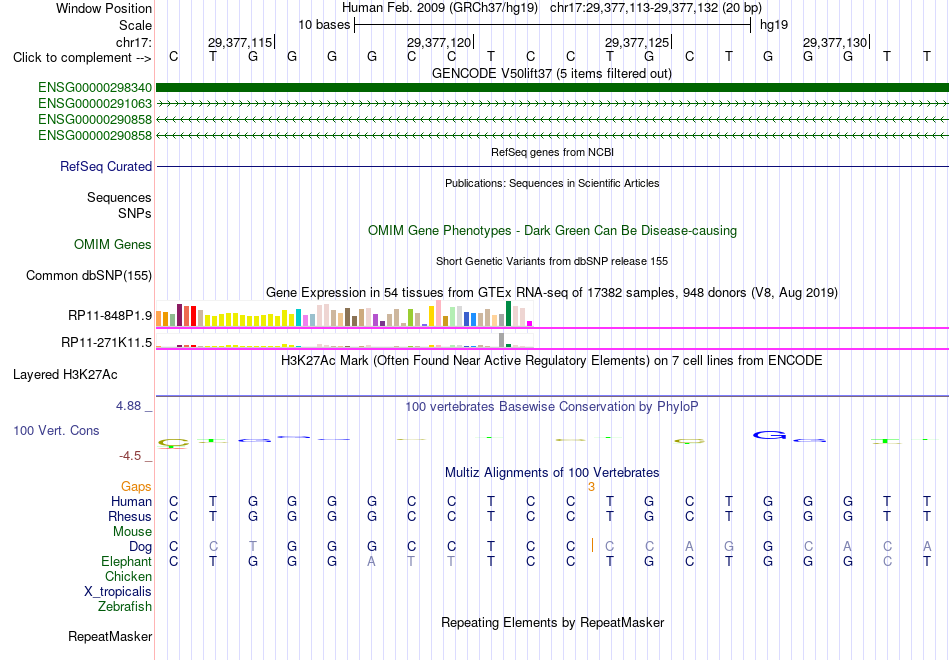The width and height of the screenshot is (950, 660).
Task: Click the RefSeq Curated blue intron line
Action: (x=552, y=166)
